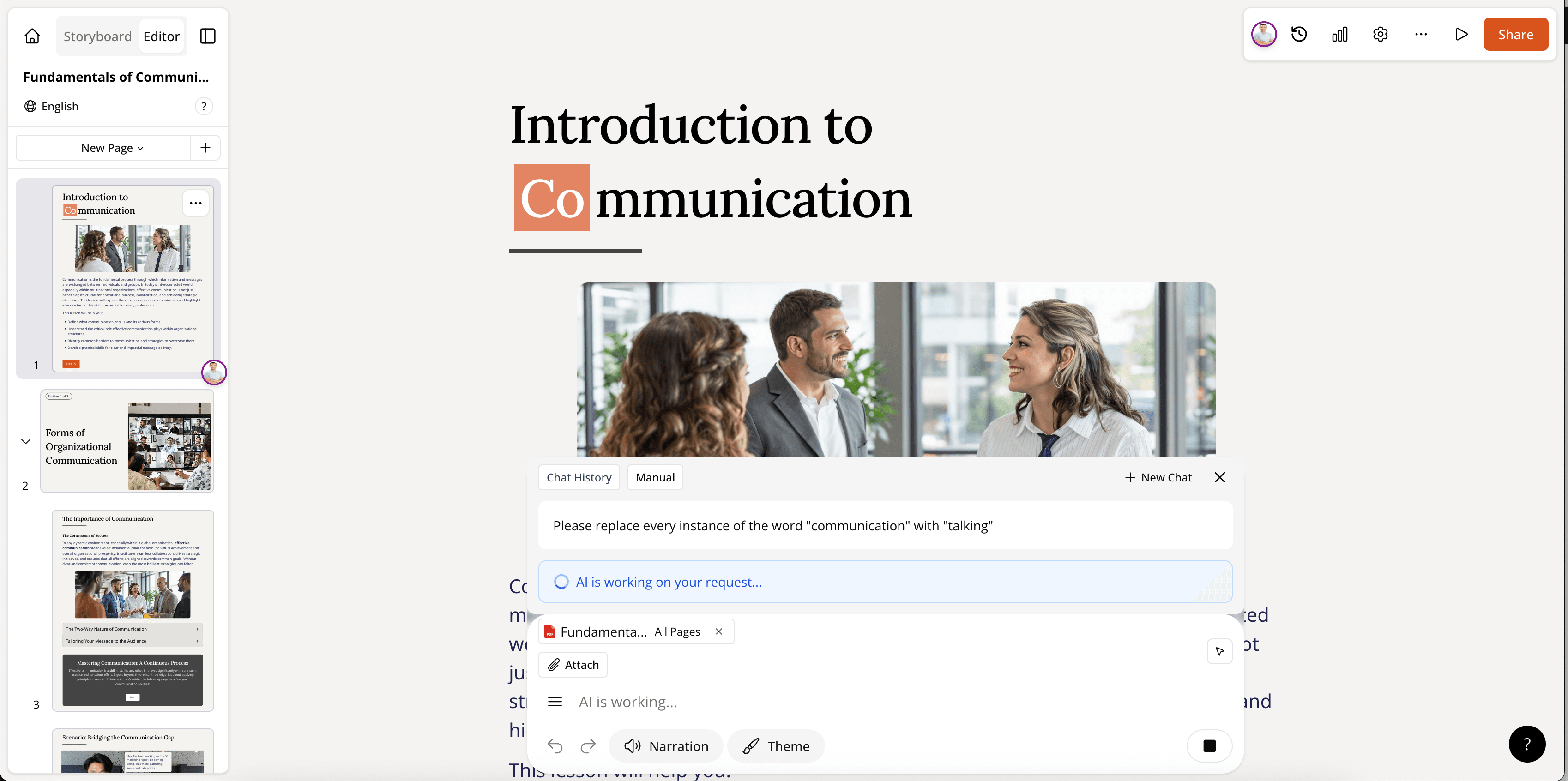Viewport: 1568px width, 781px height.
Task: Switch to Storyboard view
Action: (x=97, y=36)
